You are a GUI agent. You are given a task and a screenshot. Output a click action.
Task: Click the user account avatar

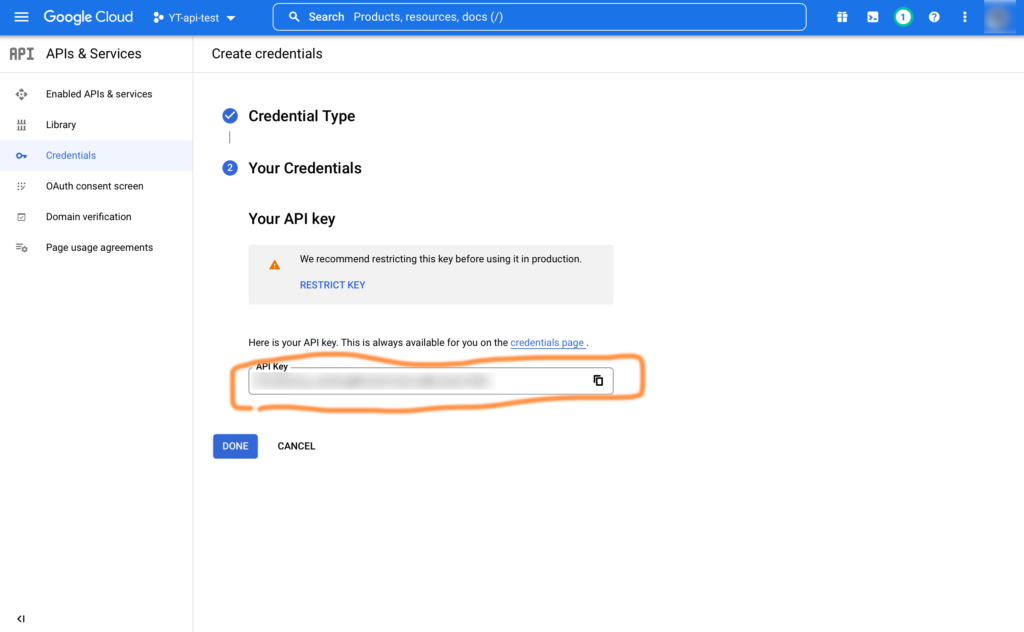coord(999,17)
